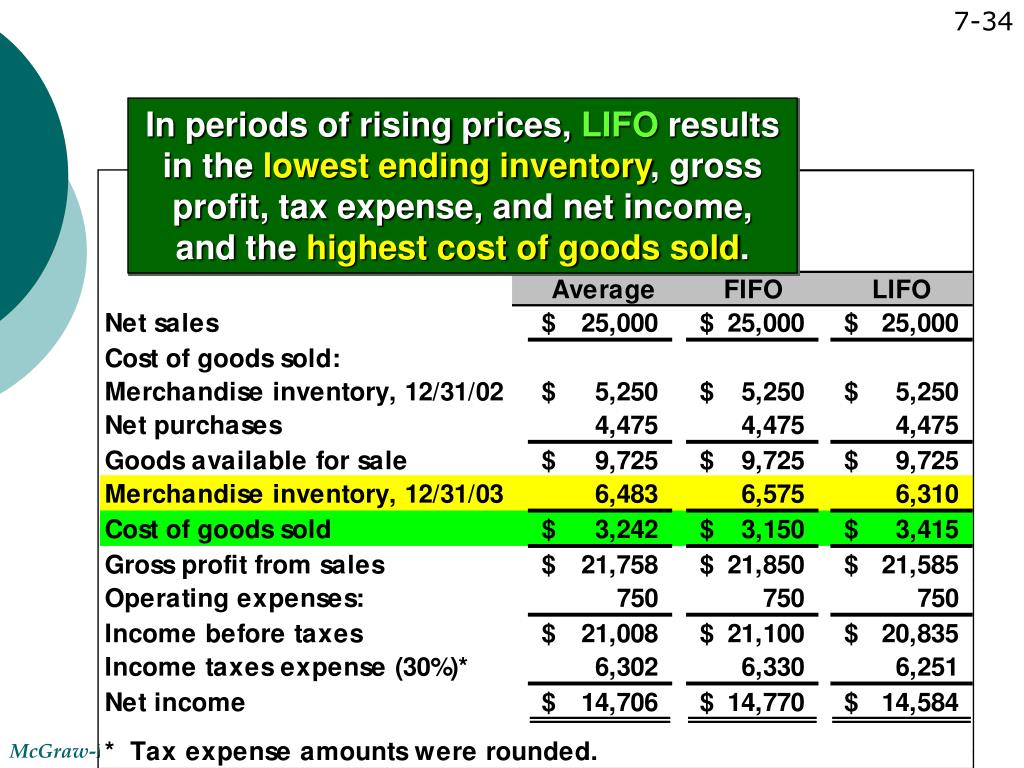Click Gross profit from sales label
This screenshot has height=768, width=1024.
tap(245, 565)
